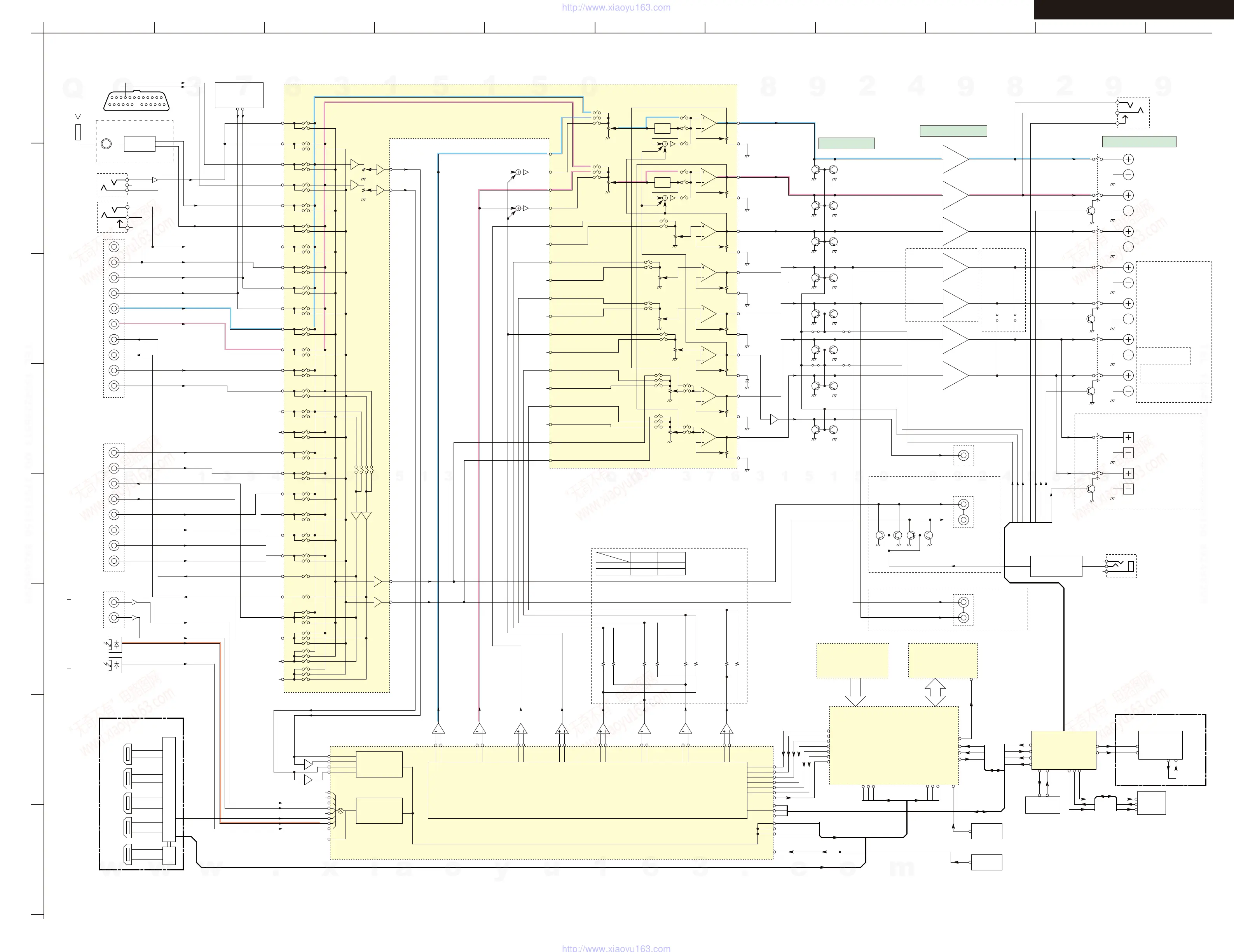
Task: Toggle the switch feeding the square plus terminal
Action: (1097, 437)
